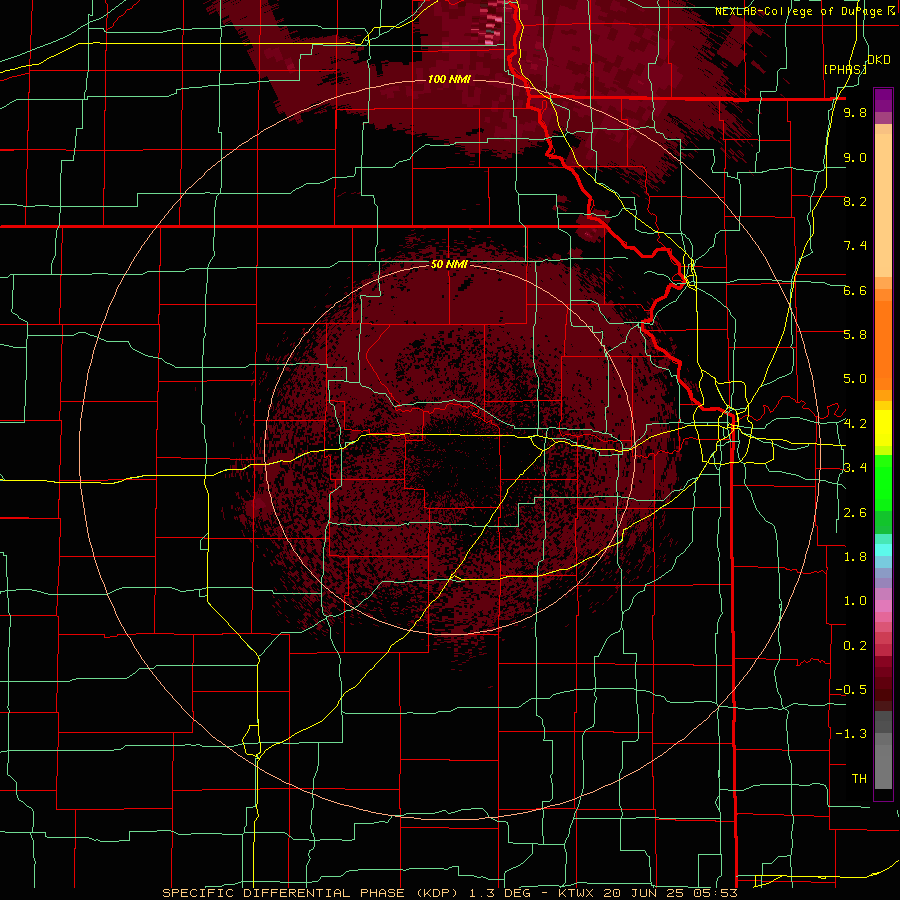
Task: Click the '3.4' scale value
Action: [x=855, y=468]
